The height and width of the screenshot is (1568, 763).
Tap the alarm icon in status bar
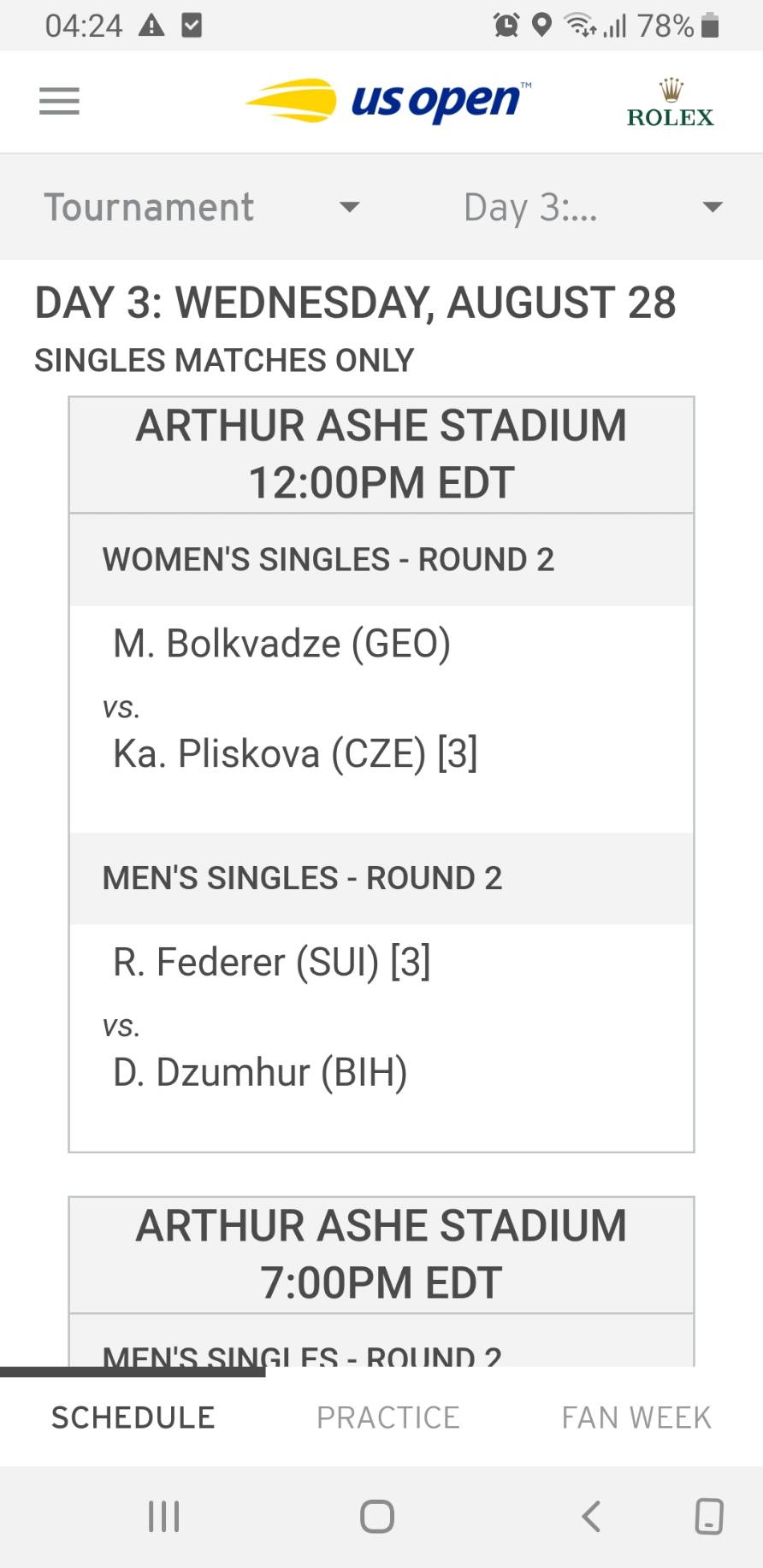(506, 26)
